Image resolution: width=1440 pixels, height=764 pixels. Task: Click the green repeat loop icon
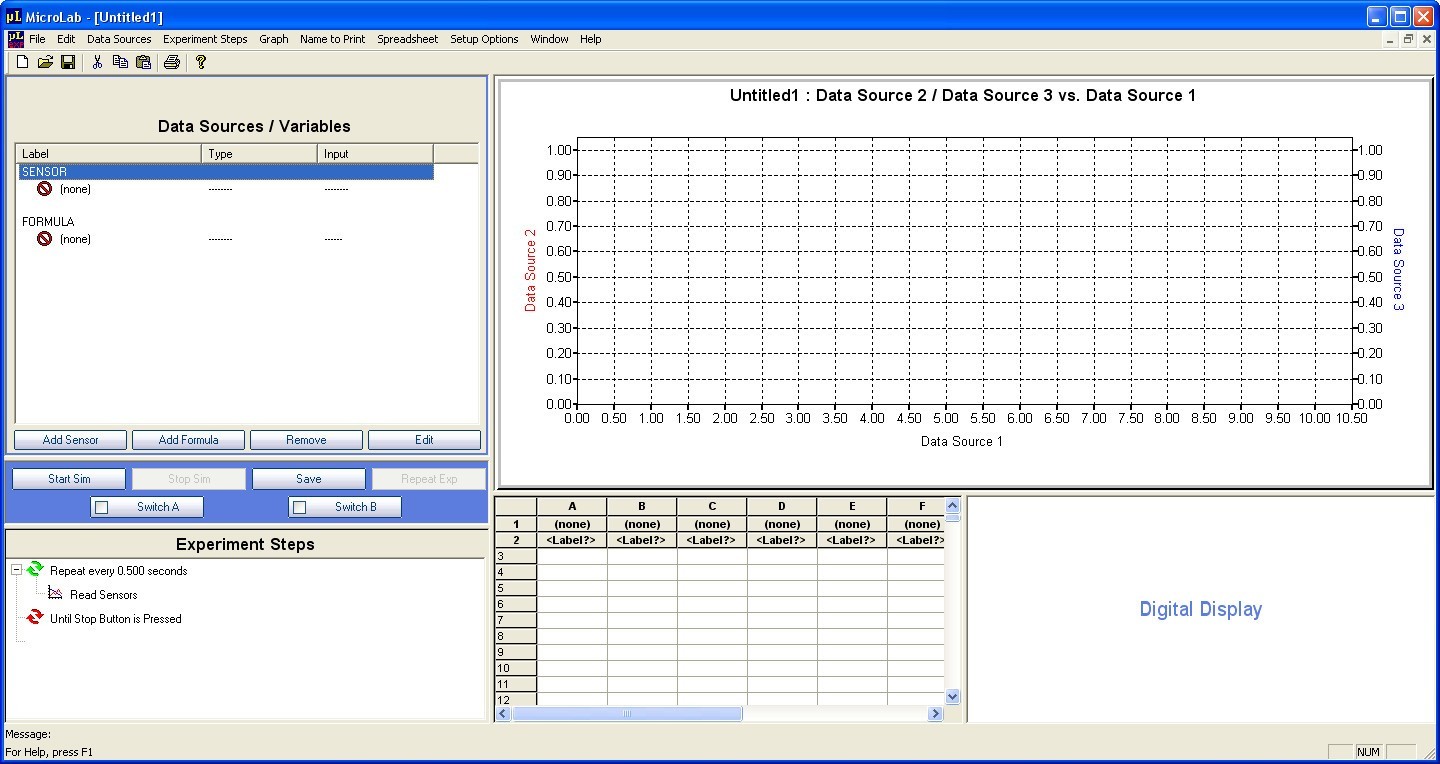click(35, 570)
